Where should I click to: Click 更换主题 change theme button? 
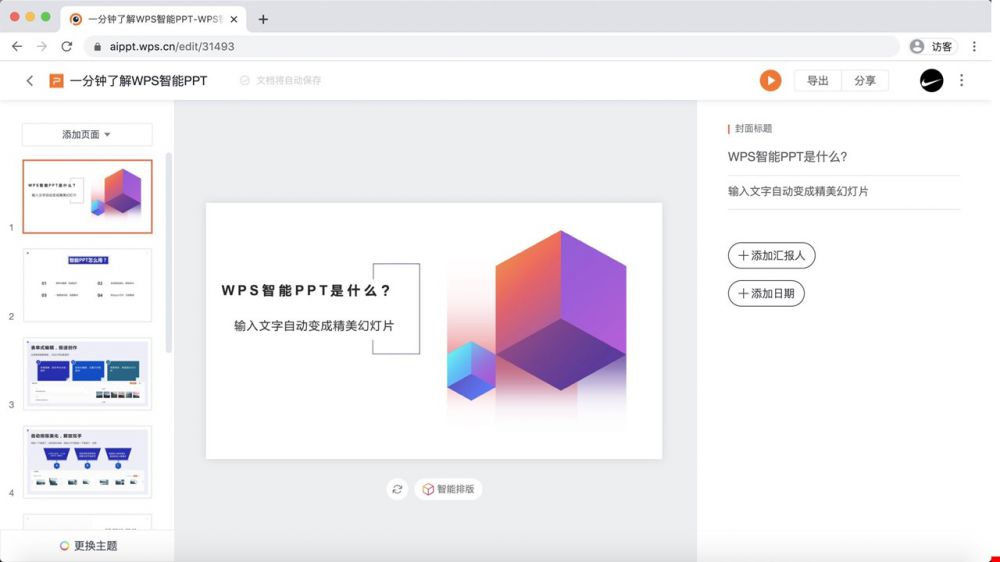pos(88,545)
